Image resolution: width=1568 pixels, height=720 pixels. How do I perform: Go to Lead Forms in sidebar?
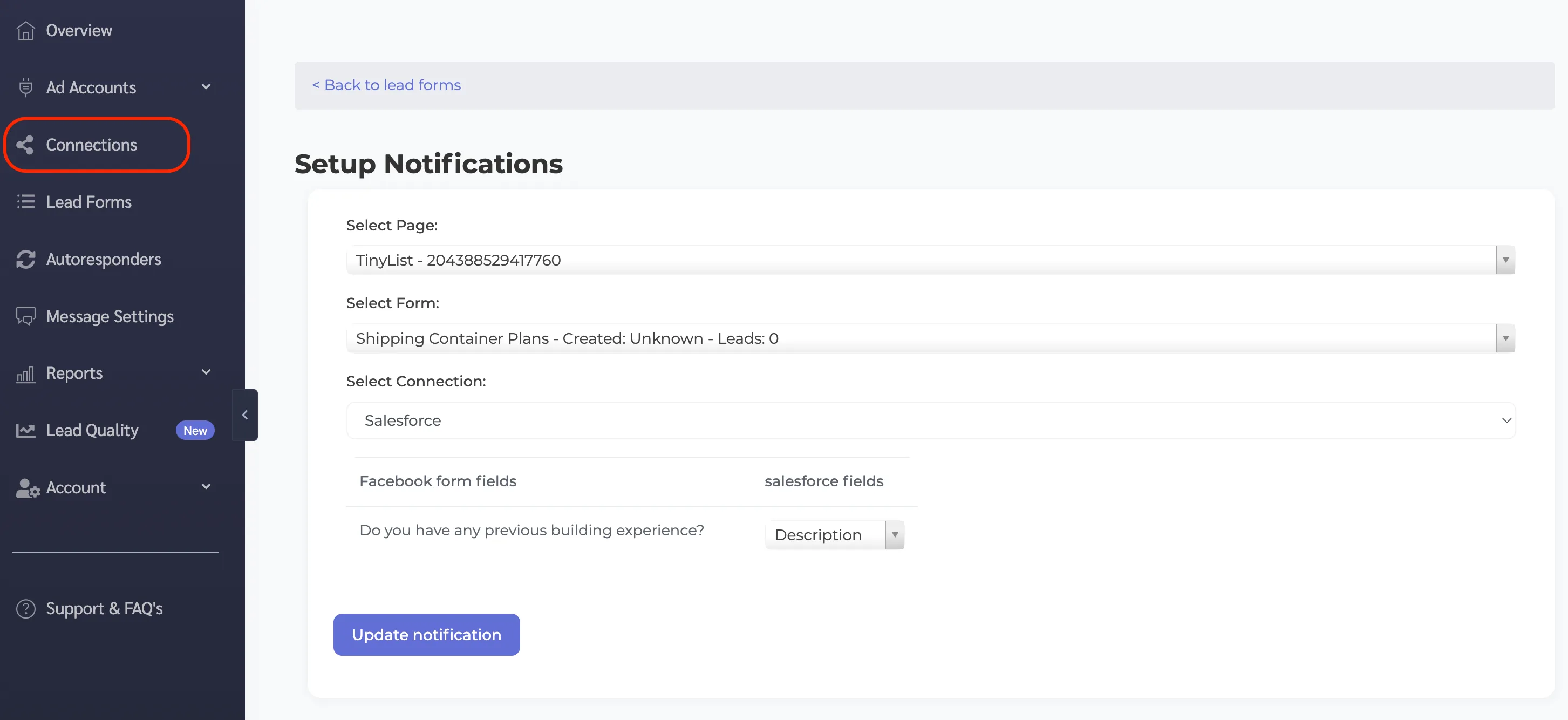(x=89, y=202)
